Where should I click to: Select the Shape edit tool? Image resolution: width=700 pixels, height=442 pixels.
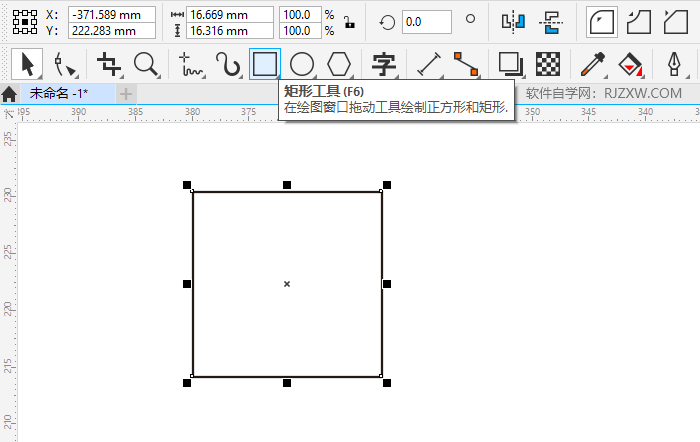[x=66, y=65]
